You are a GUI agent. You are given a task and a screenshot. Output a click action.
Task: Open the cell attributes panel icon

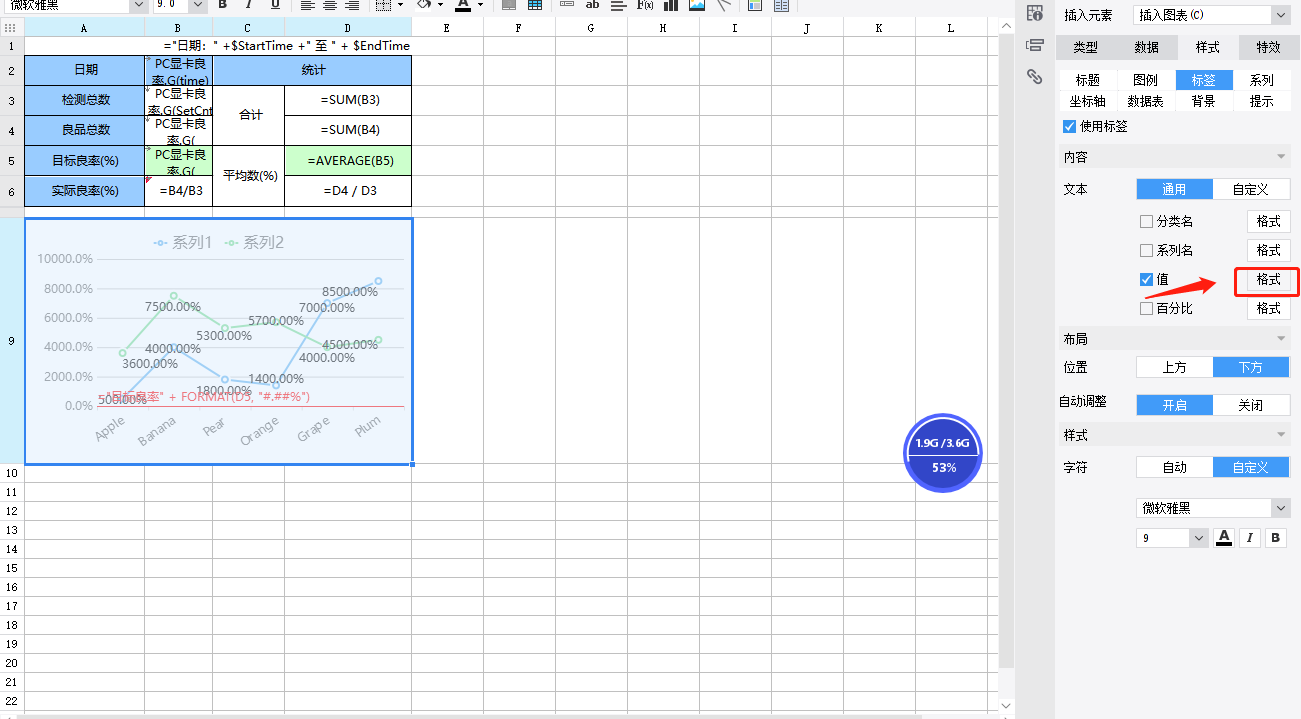click(x=1035, y=13)
